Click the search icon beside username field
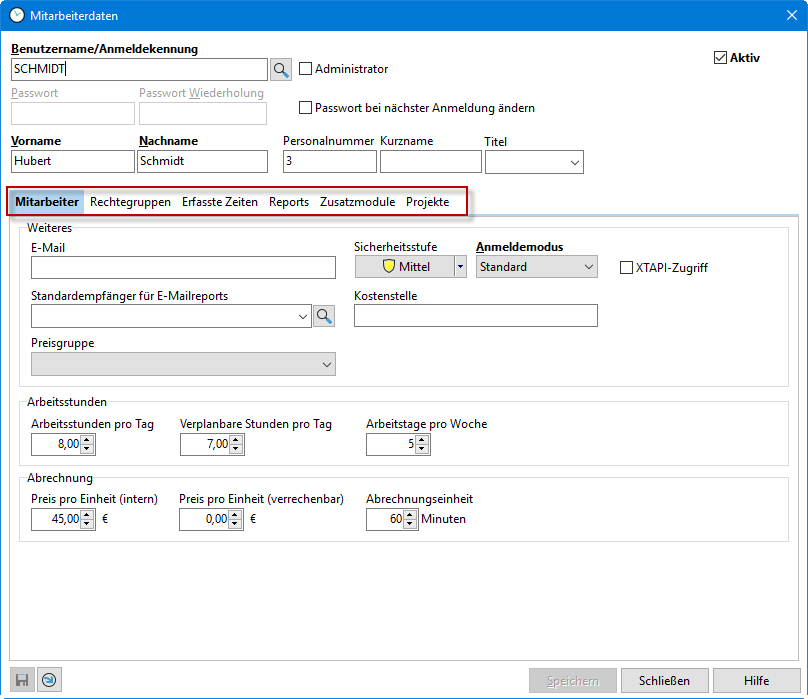The image size is (808, 699). pyautogui.click(x=281, y=69)
